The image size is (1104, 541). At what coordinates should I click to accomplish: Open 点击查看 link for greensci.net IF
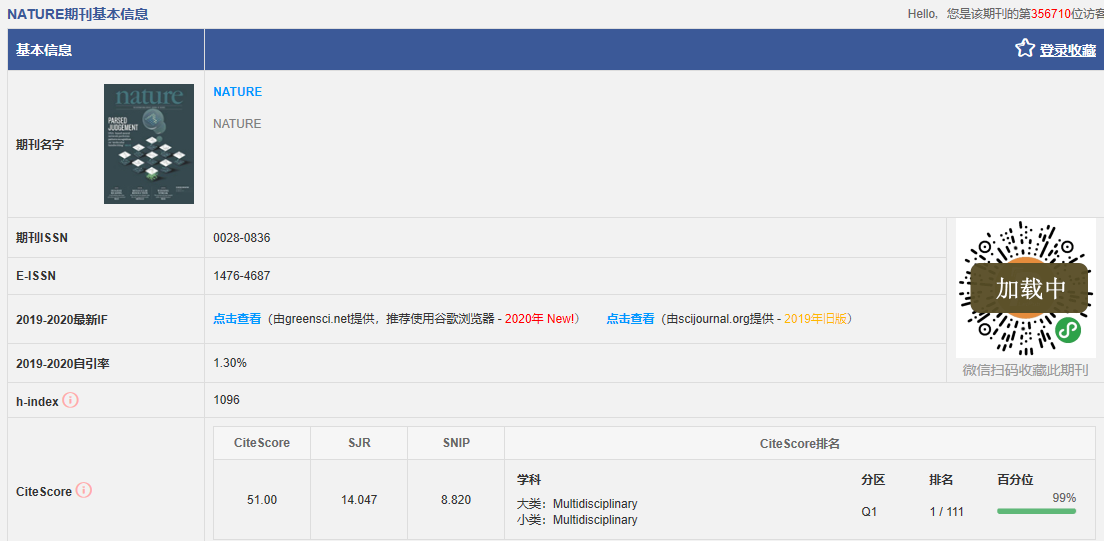[237, 318]
